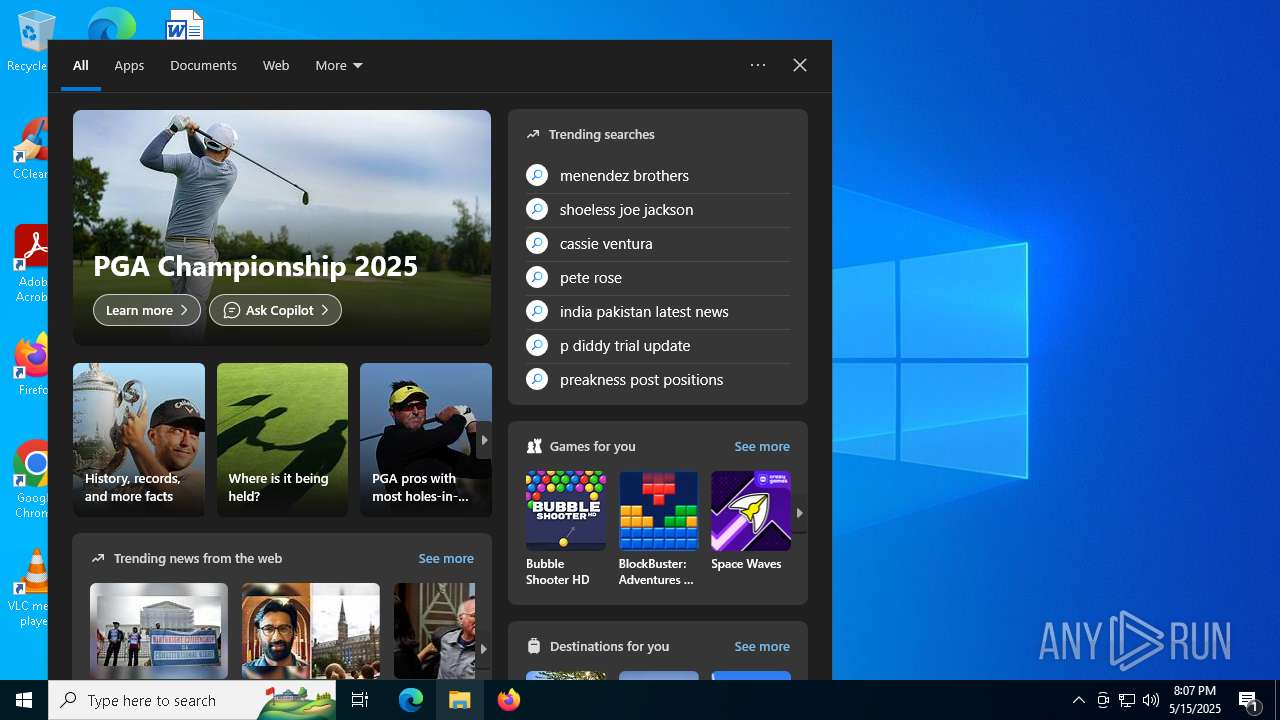Search for pete rose
The image size is (1280, 720).
click(591, 277)
